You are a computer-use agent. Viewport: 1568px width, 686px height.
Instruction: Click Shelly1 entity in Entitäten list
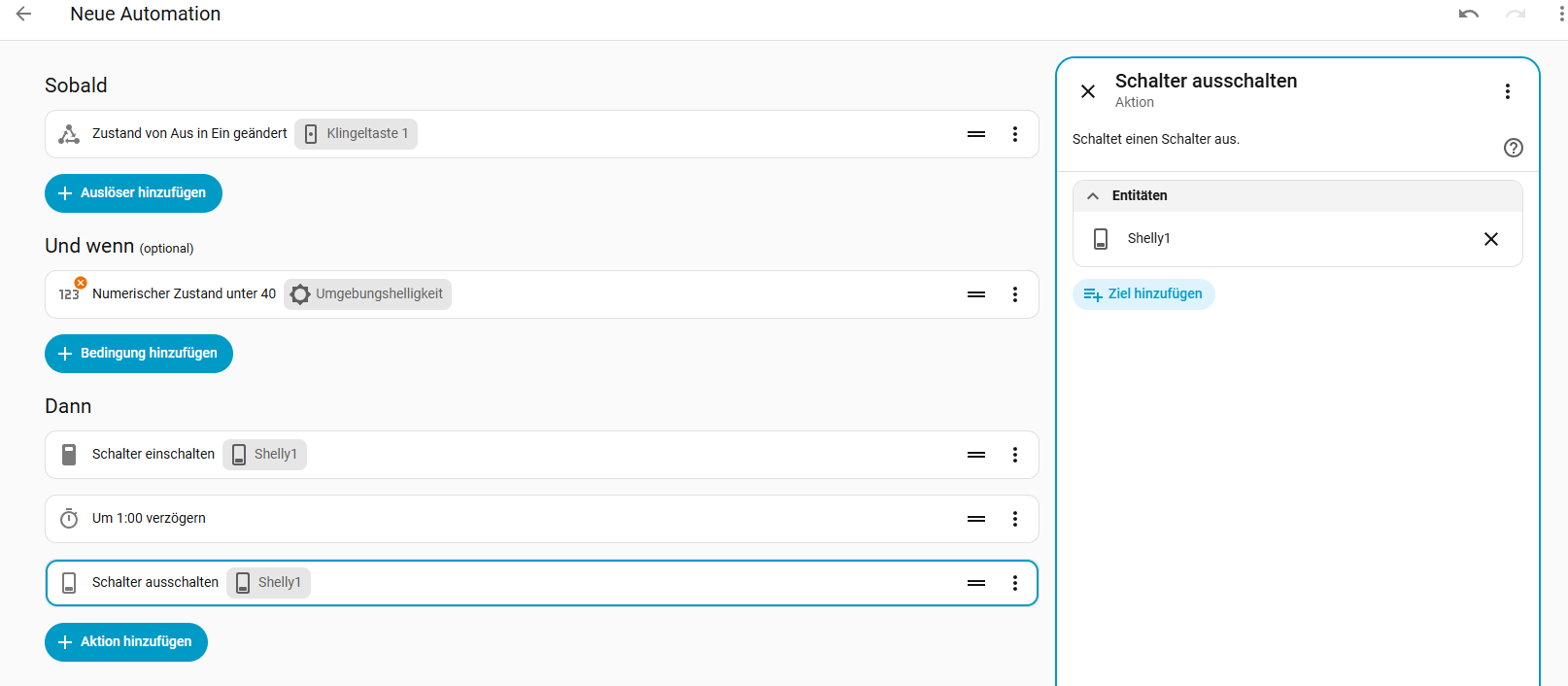(x=1297, y=239)
